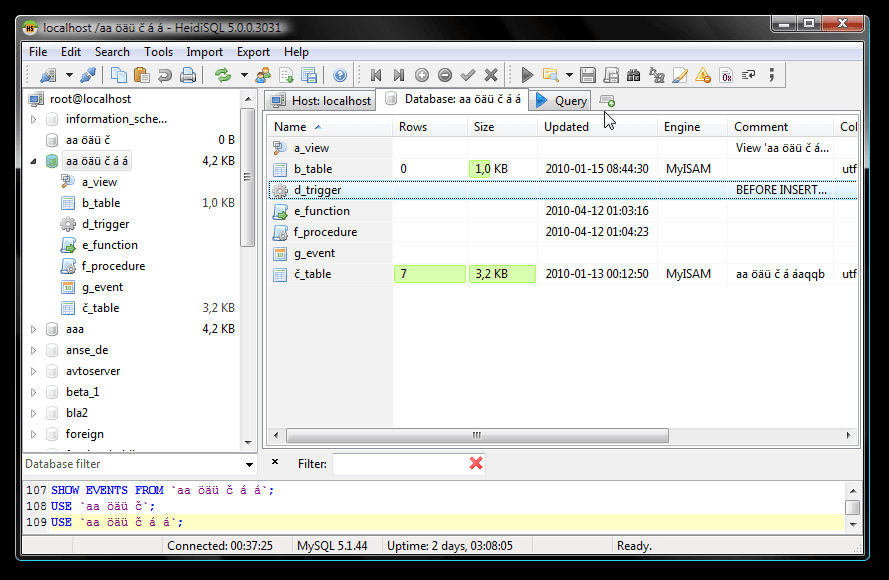
Task: Open the Database filter dropdown arrow
Action: pos(249,464)
